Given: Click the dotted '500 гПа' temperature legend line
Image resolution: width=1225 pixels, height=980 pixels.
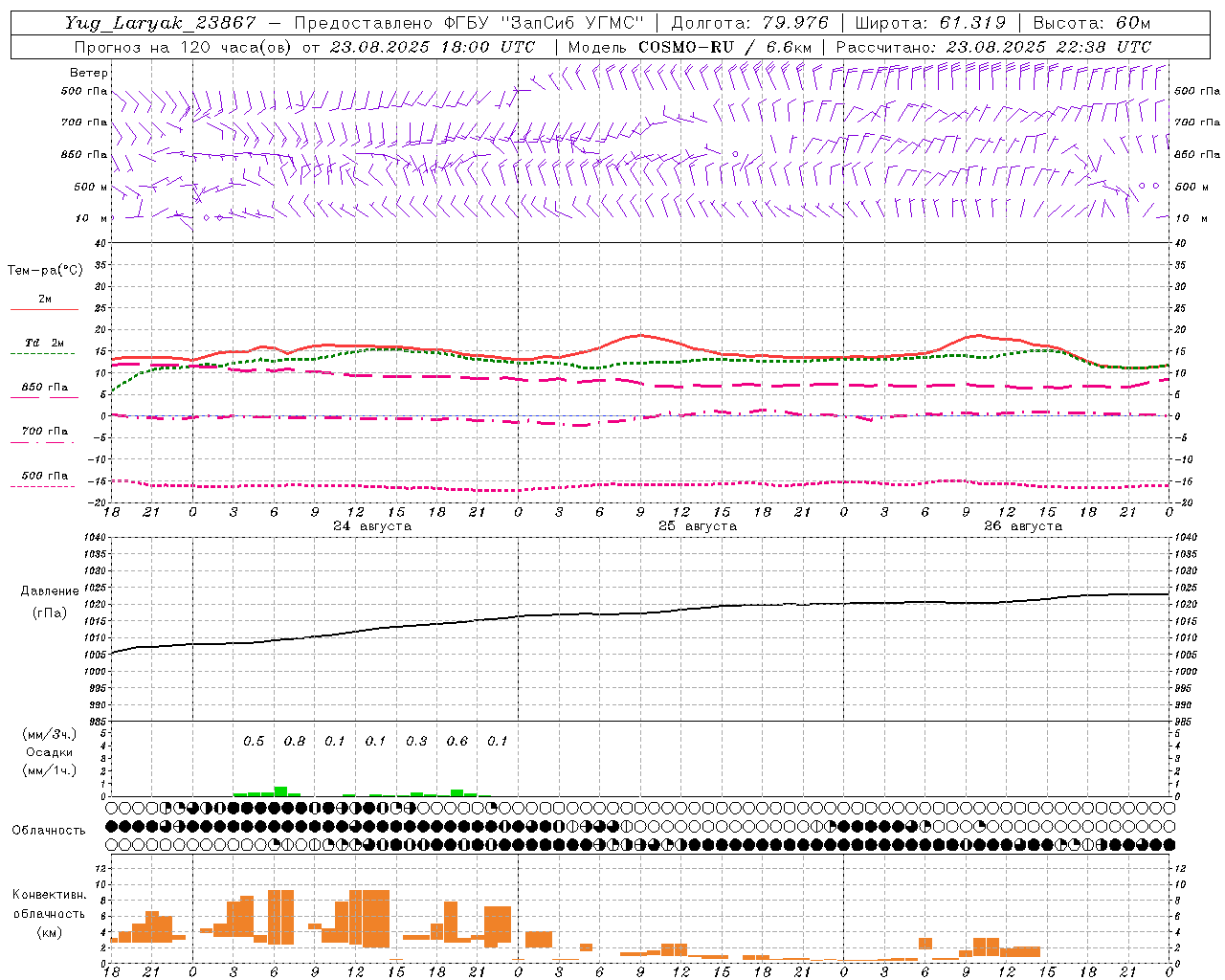Looking at the screenshot, I should (x=44, y=486).
